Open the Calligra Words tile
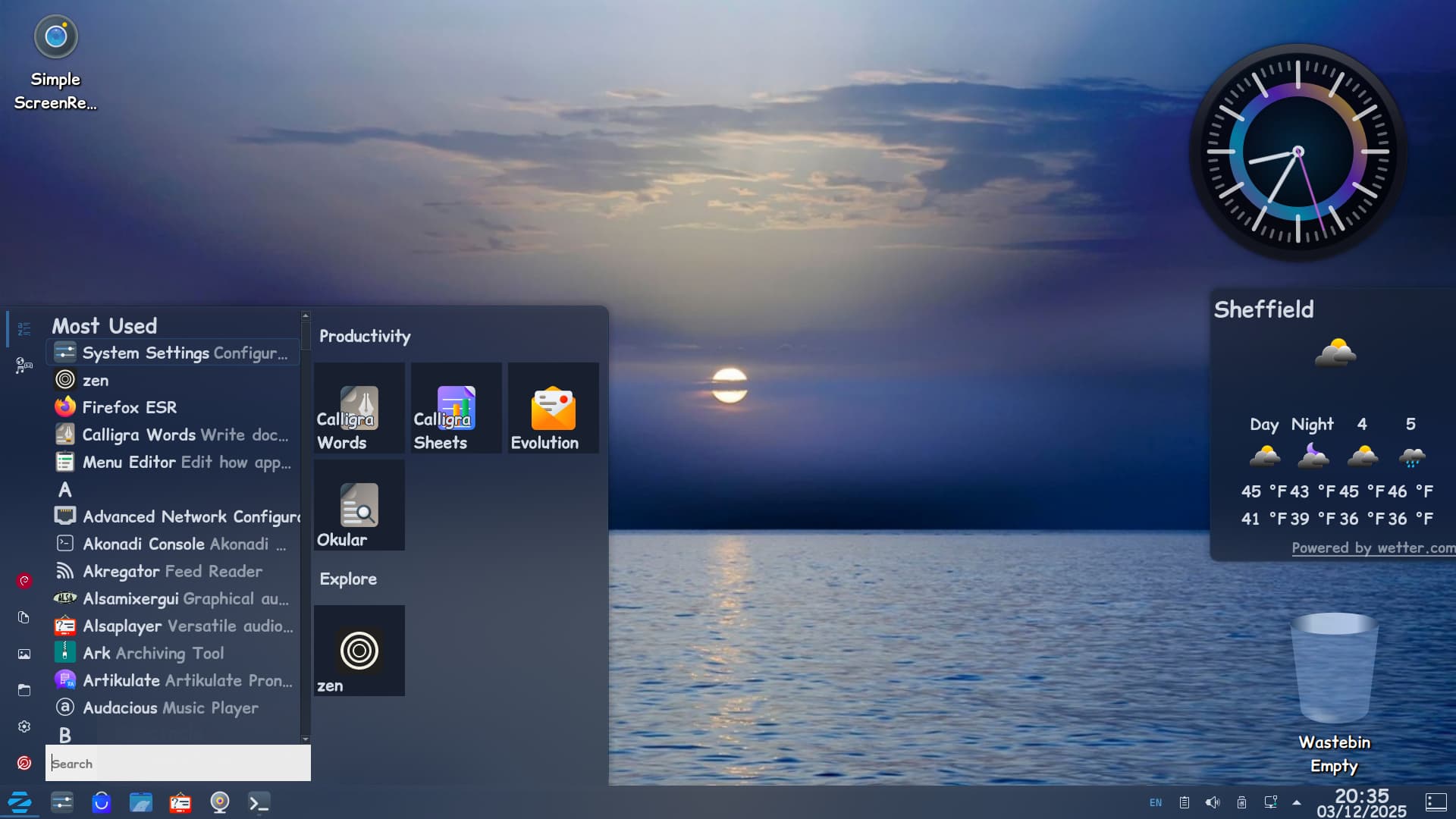 point(359,409)
